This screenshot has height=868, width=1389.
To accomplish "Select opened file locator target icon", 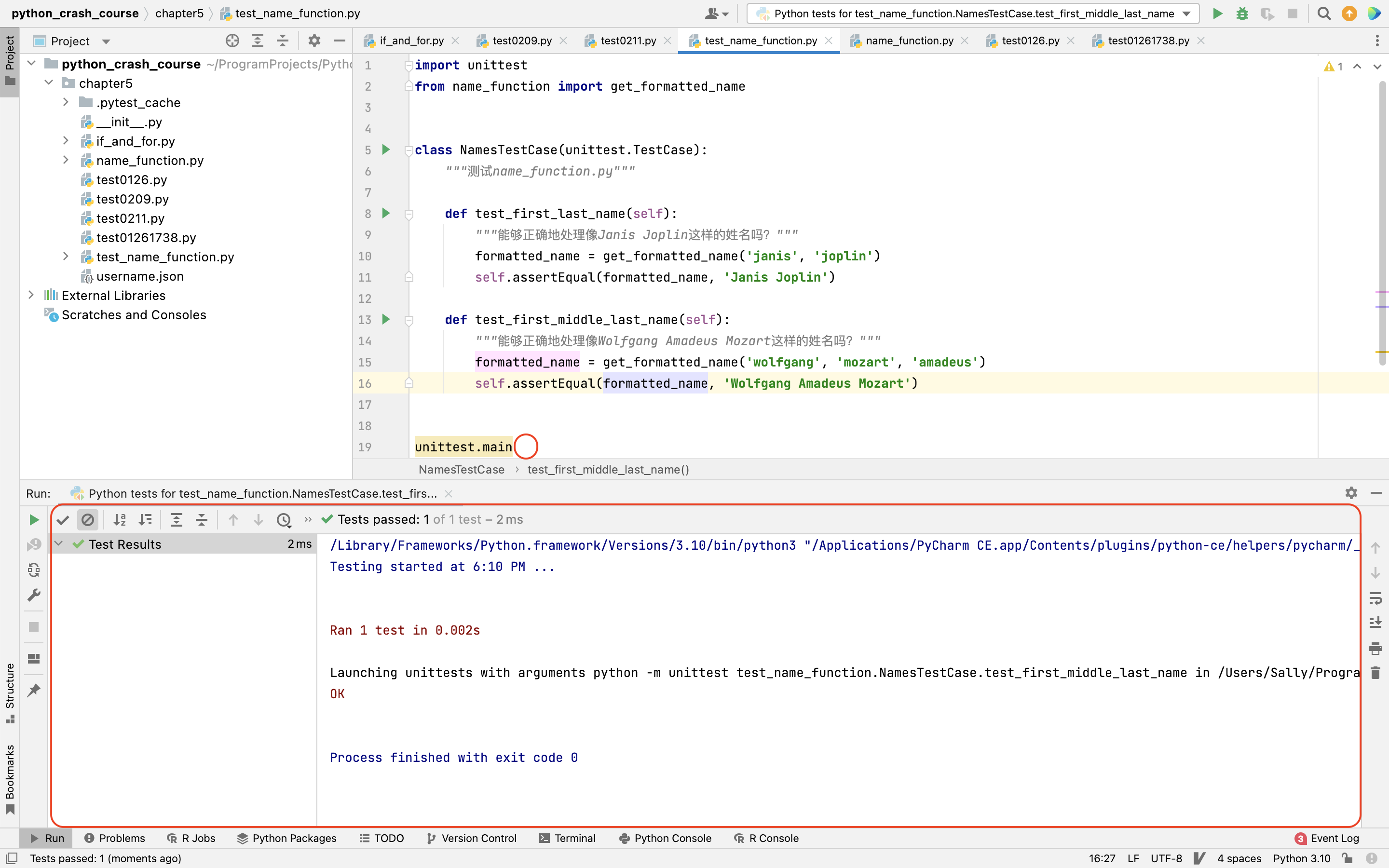I will click(232, 41).
